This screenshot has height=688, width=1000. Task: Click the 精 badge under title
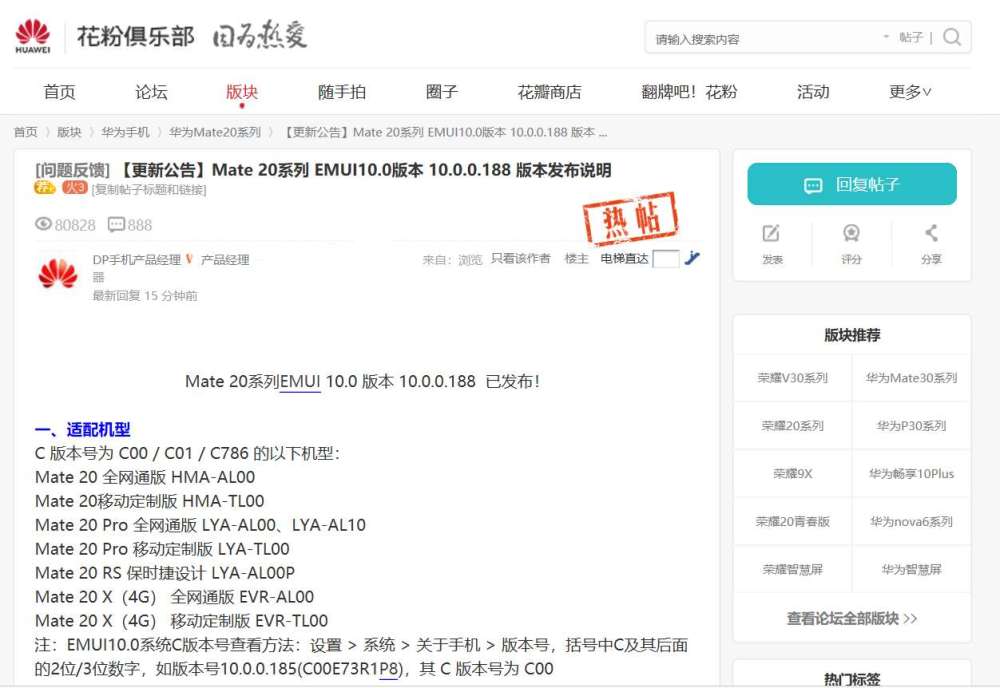45,187
